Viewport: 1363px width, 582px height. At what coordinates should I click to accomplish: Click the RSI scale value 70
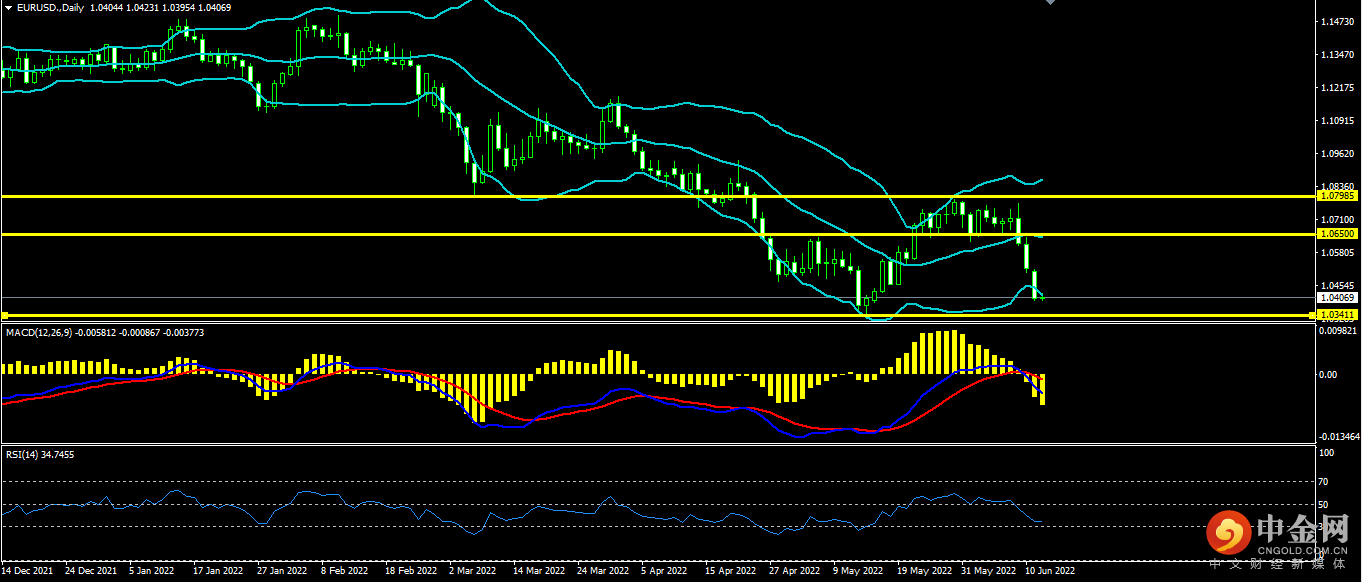point(1325,483)
